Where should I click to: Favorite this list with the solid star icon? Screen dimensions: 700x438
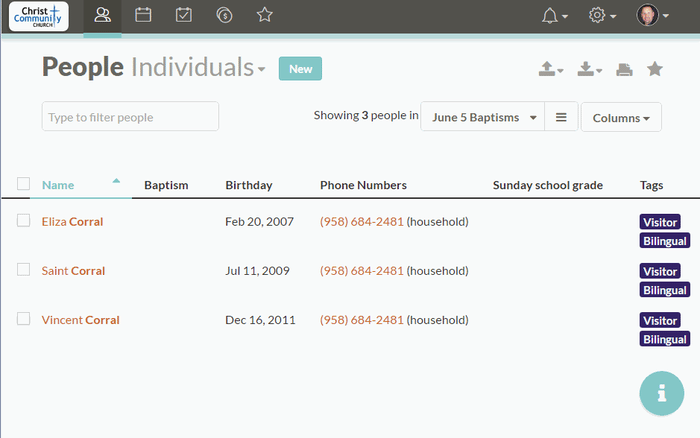(654, 69)
